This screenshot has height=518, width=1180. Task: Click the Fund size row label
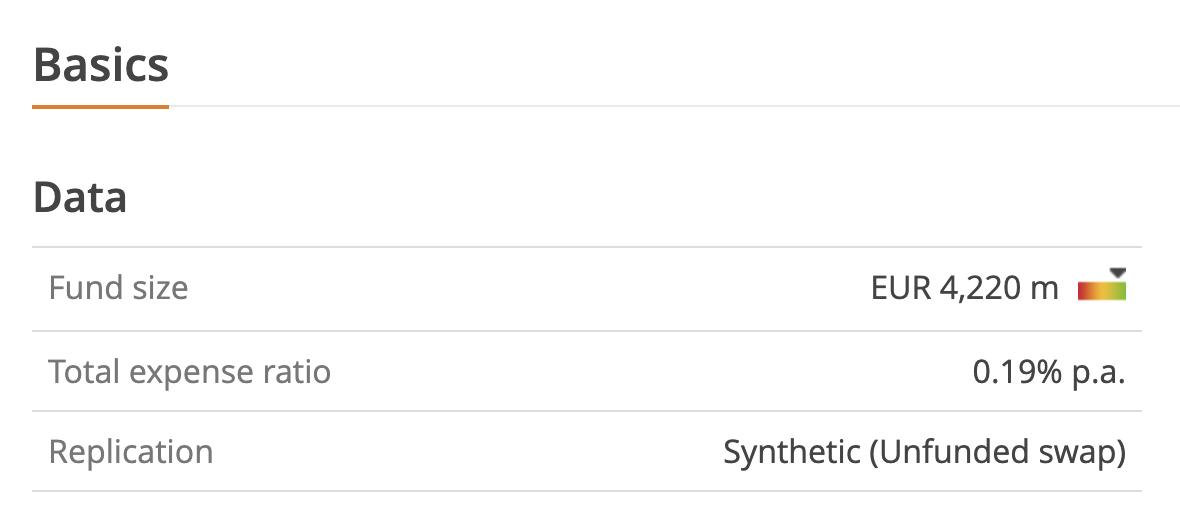click(118, 289)
